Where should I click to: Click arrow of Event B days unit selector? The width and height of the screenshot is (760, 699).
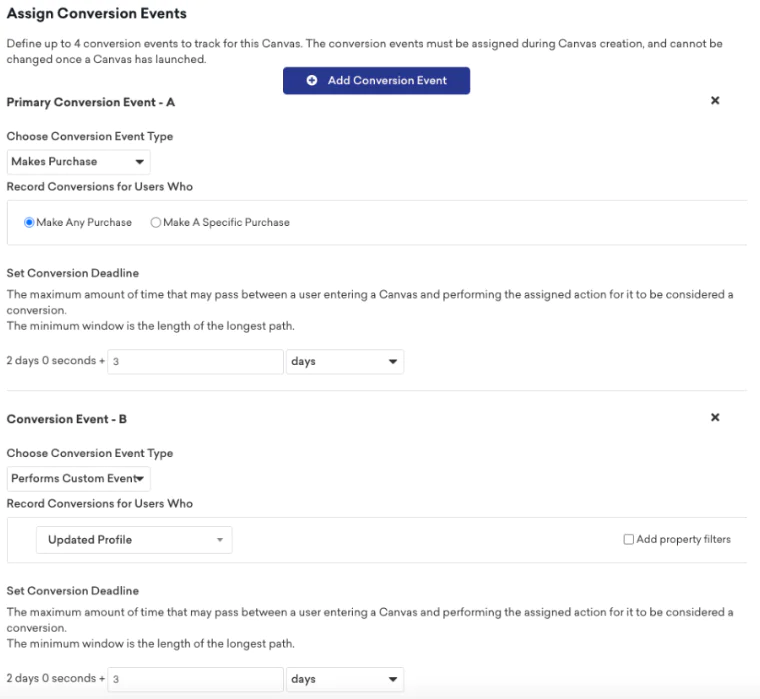click(392, 680)
